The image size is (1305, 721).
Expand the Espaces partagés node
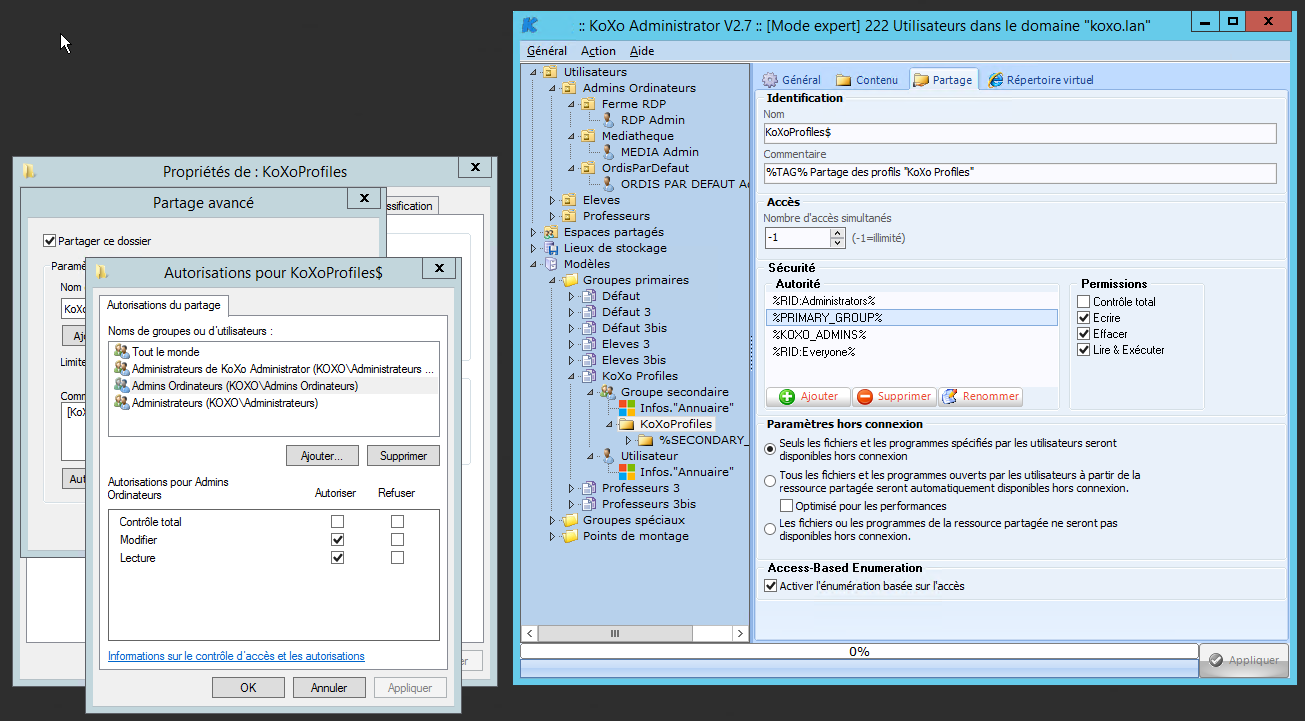tap(534, 232)
